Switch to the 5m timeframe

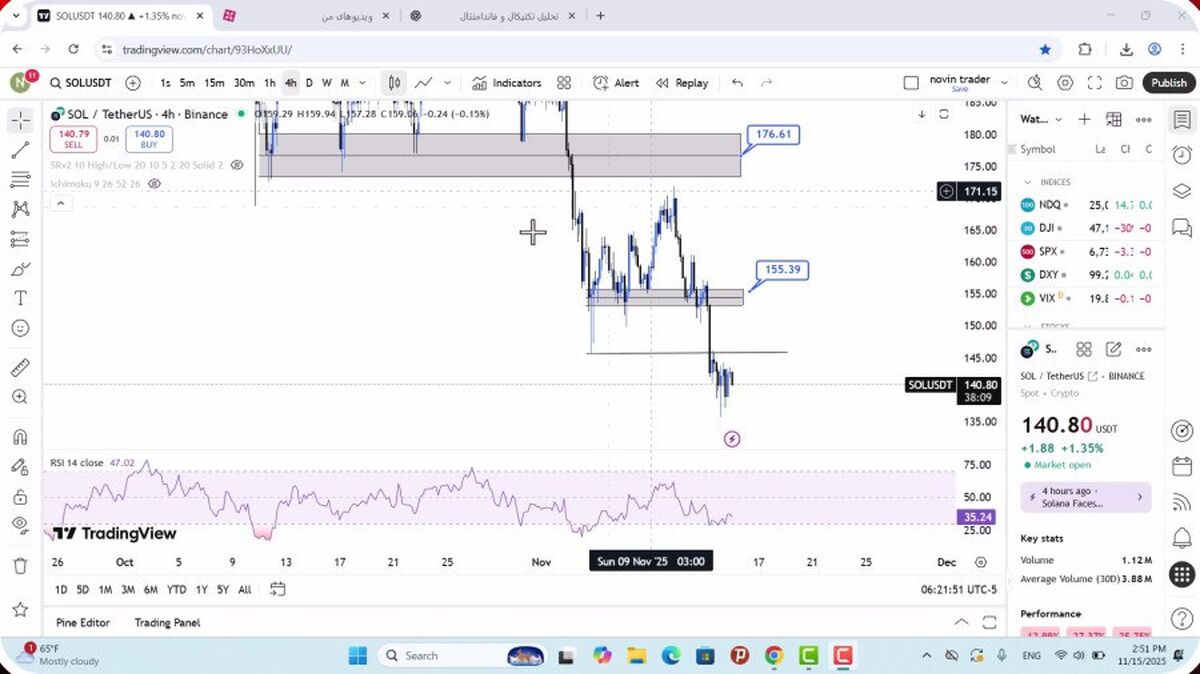coord(187,83)
